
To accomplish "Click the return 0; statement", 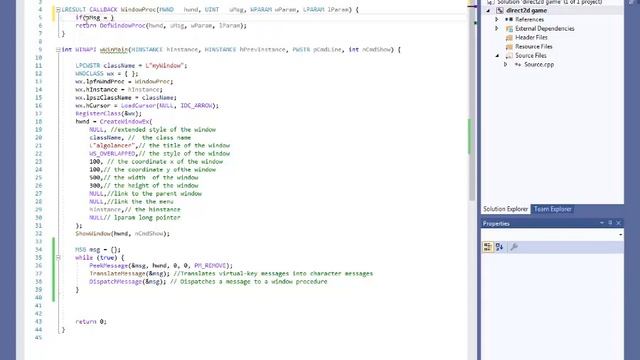I will pos(91,322).
